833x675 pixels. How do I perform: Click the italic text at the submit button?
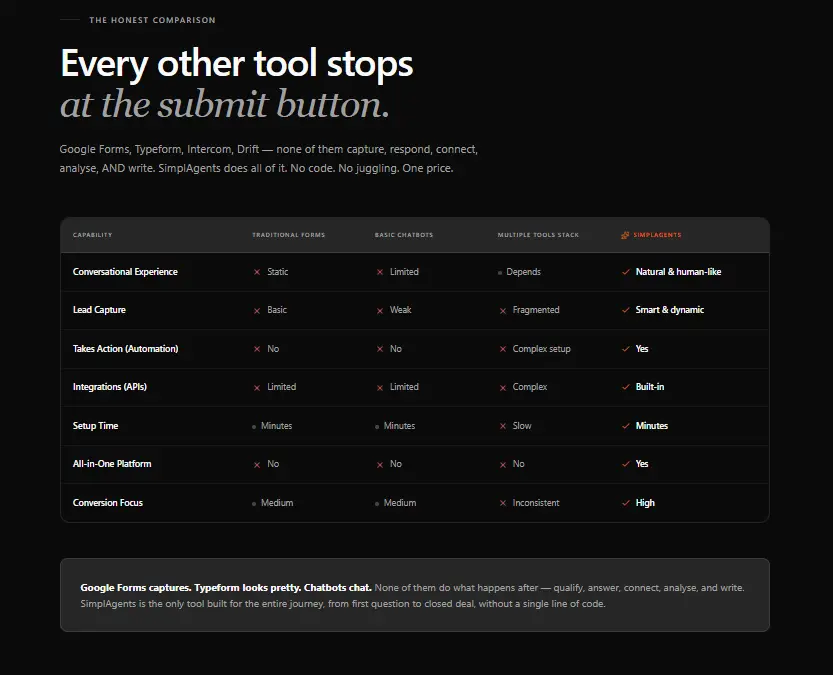tap(225, 104)
